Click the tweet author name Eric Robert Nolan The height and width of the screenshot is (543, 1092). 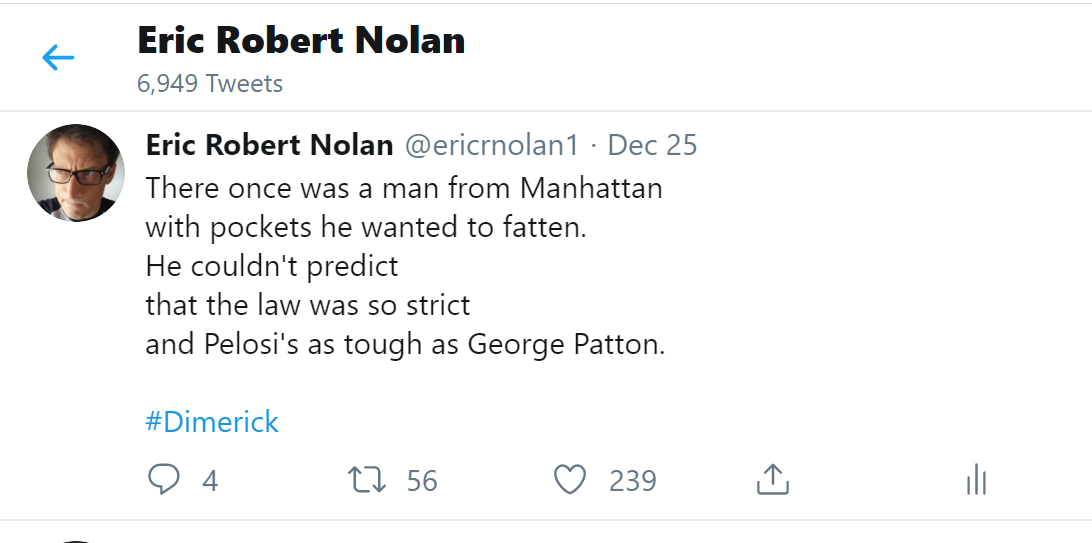point(269,145)
